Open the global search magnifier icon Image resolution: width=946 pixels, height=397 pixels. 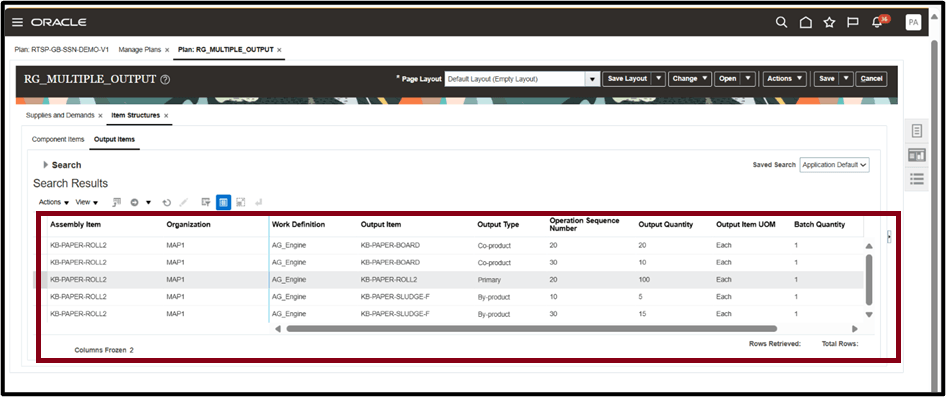pos(781,22)
